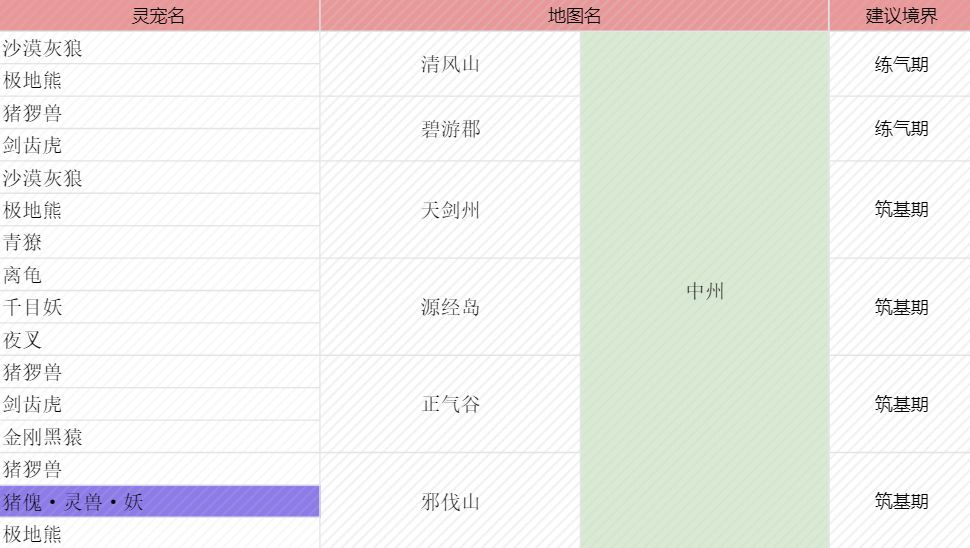Select 练气期 in the 清风山 row

click(900, 65)
